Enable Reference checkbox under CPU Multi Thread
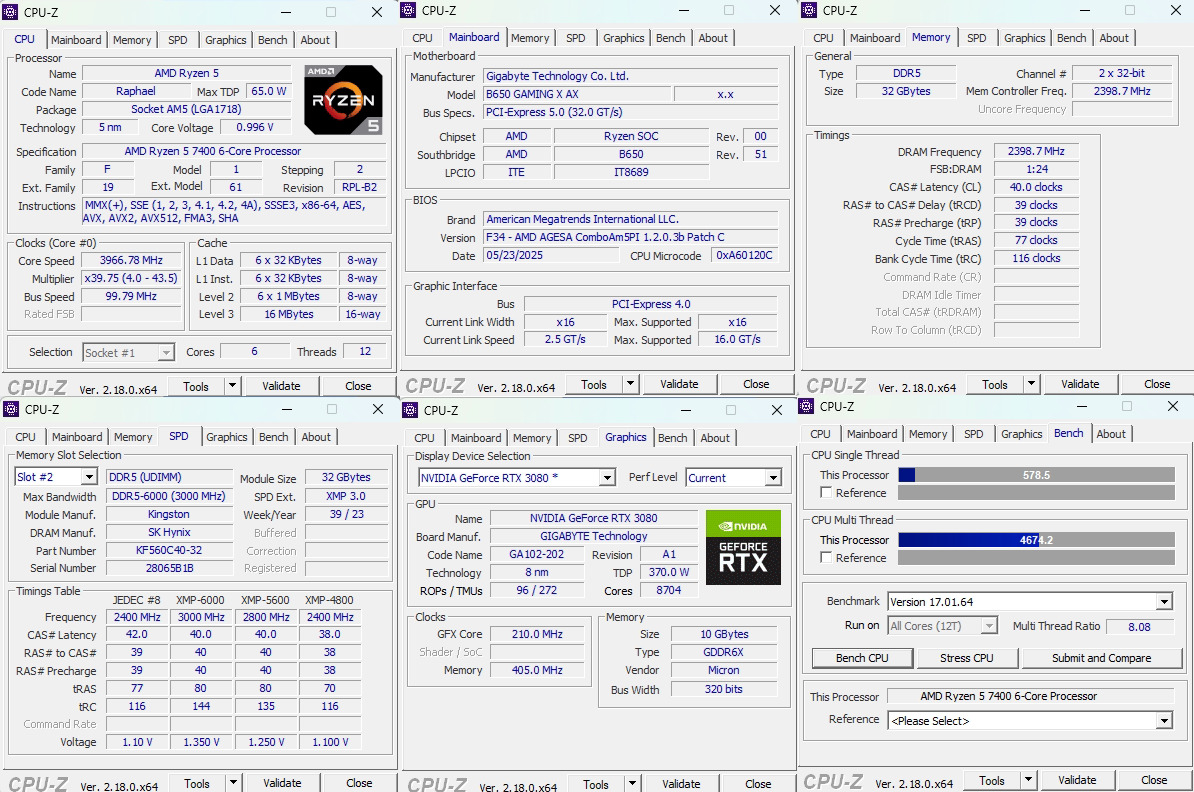The image size is (1194, 792). point(825,557)
